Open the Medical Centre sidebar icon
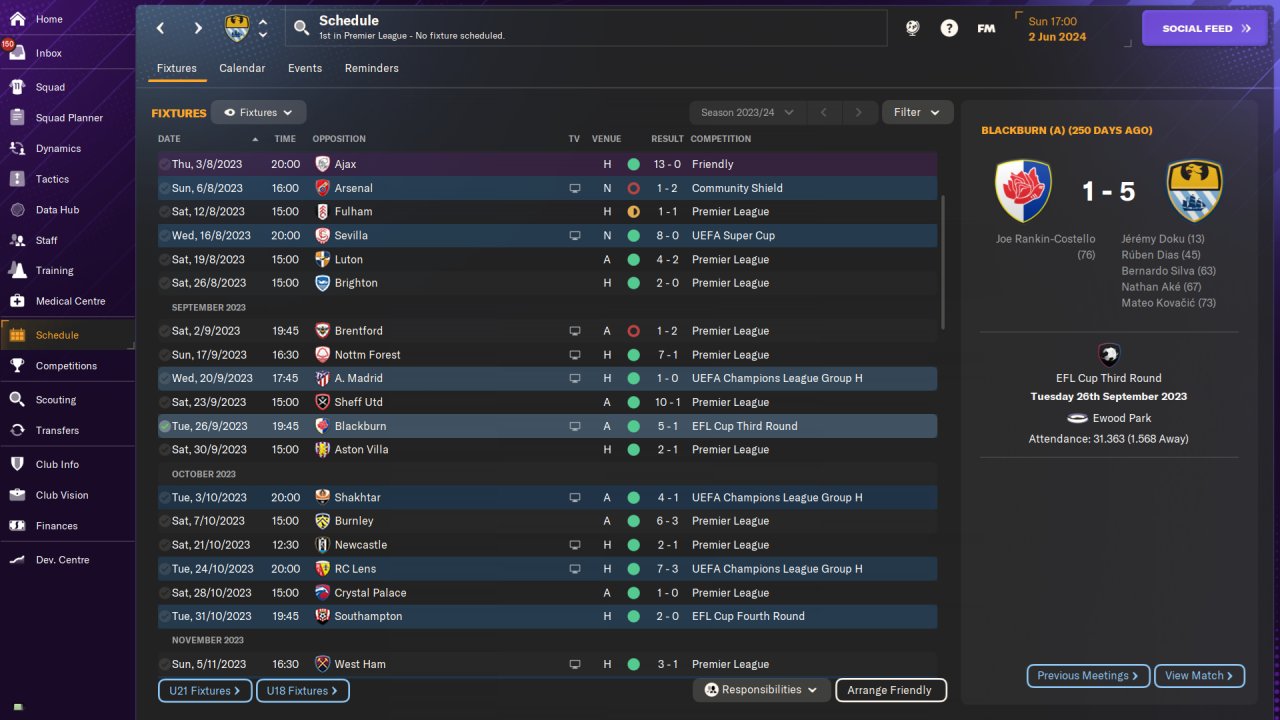Viewport: 1280px width, 720px height. (17, 301)
